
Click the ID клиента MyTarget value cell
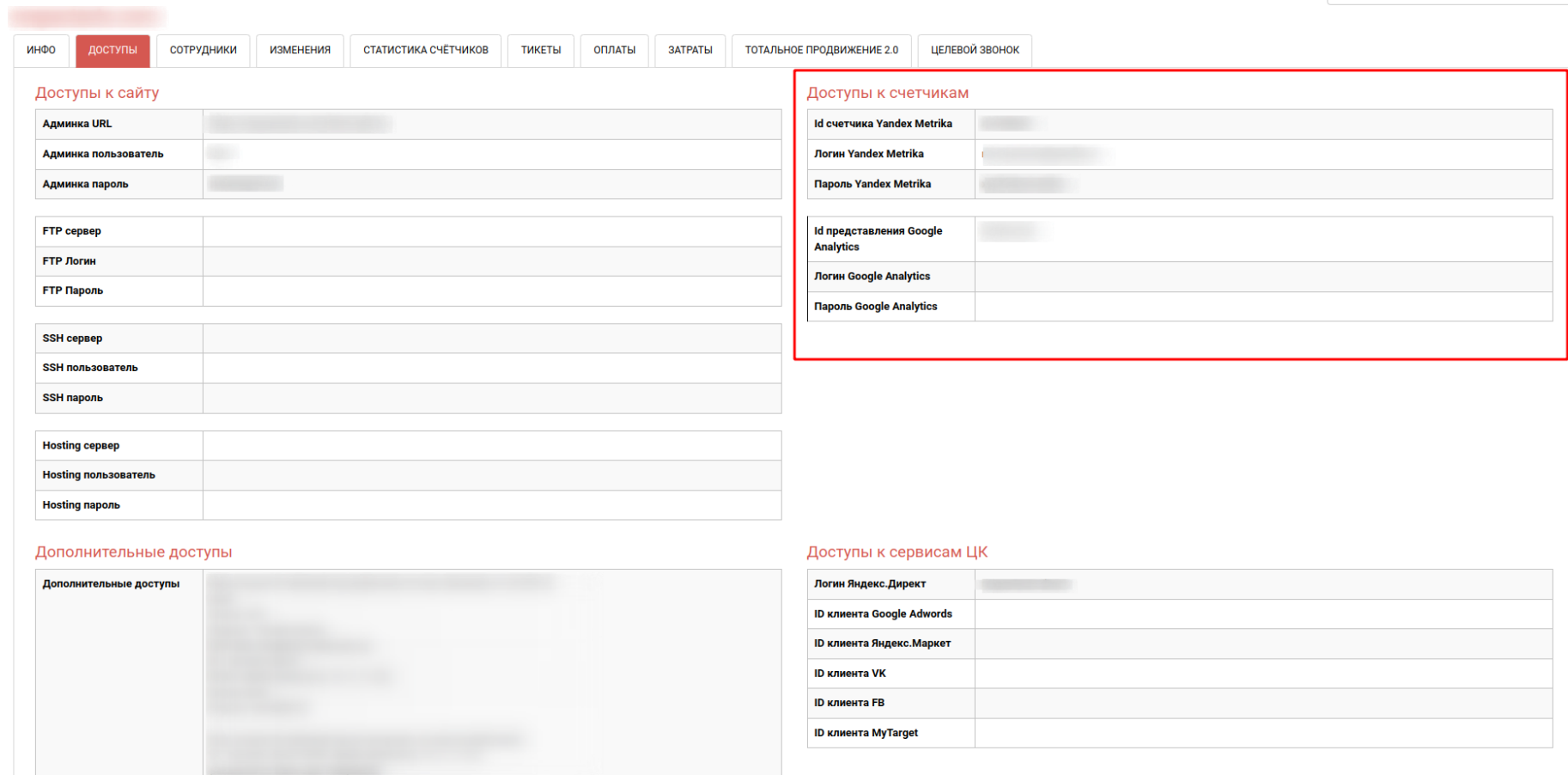click(1262, 733)
